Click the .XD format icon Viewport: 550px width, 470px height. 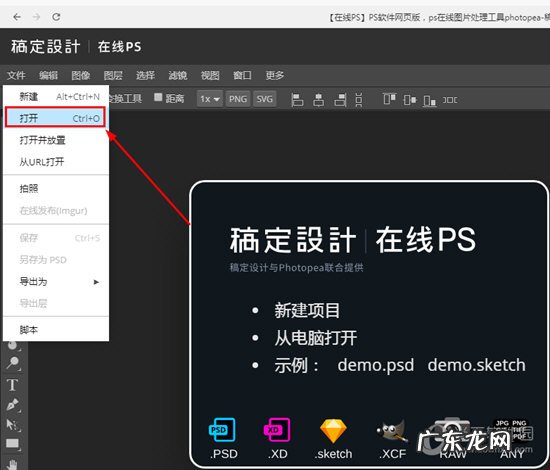(x=277, y=430)
